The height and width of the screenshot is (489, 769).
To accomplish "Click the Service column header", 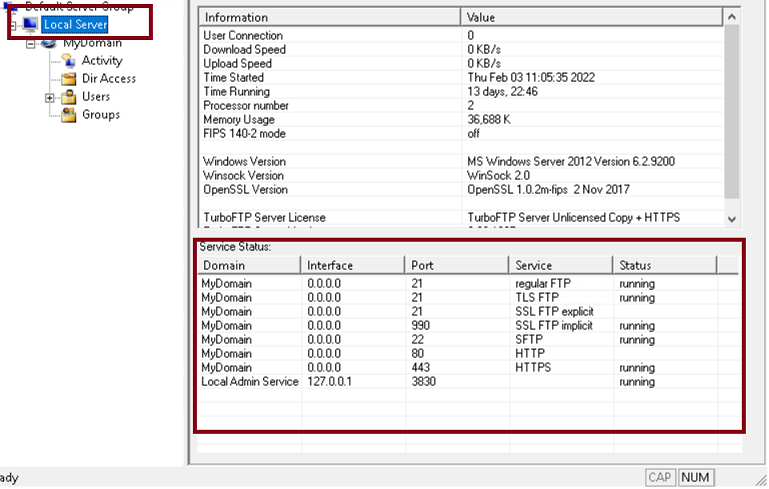I will [x=561, y=265].
